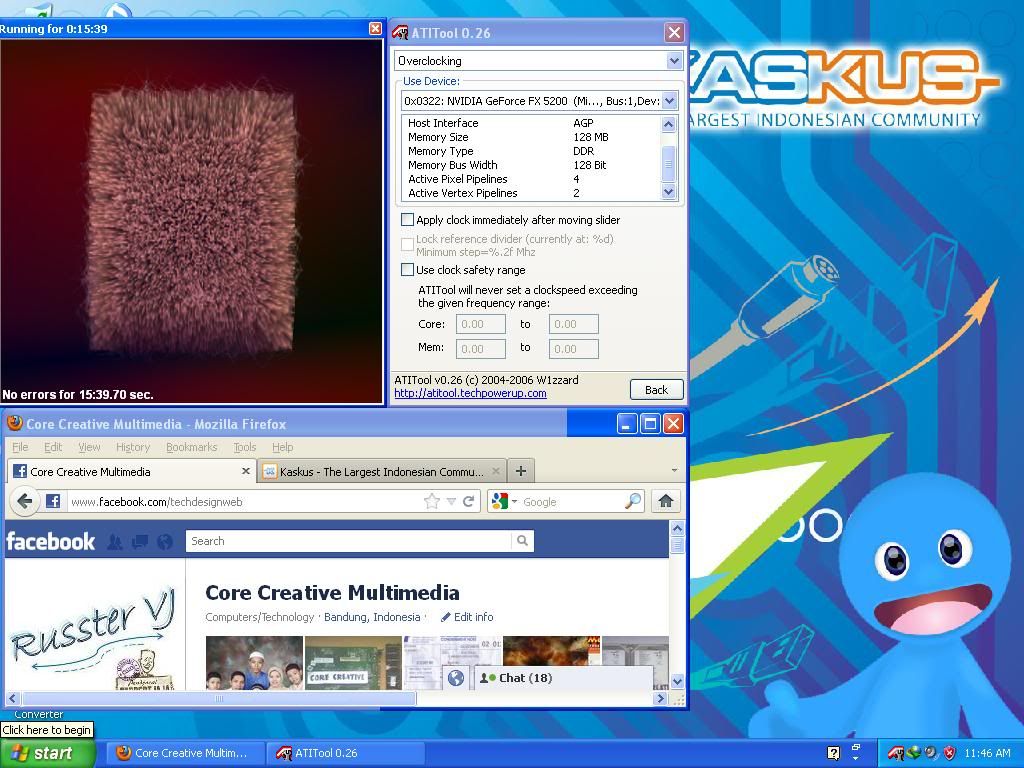Switch to the Core Creative Multimedia tab
Screen dimensions: 1024x768
point(131,471)
